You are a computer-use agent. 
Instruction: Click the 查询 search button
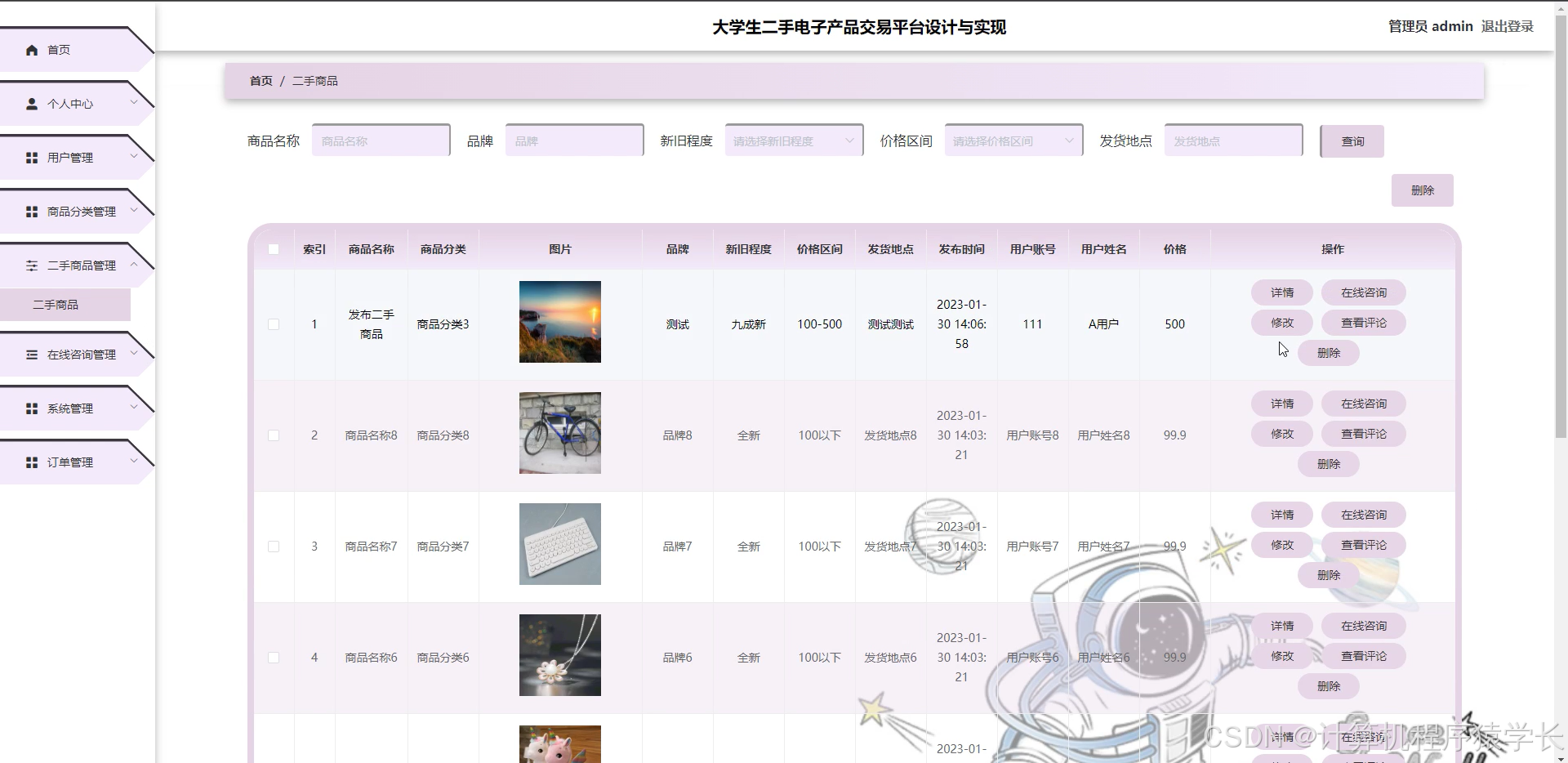[1352, 141]
